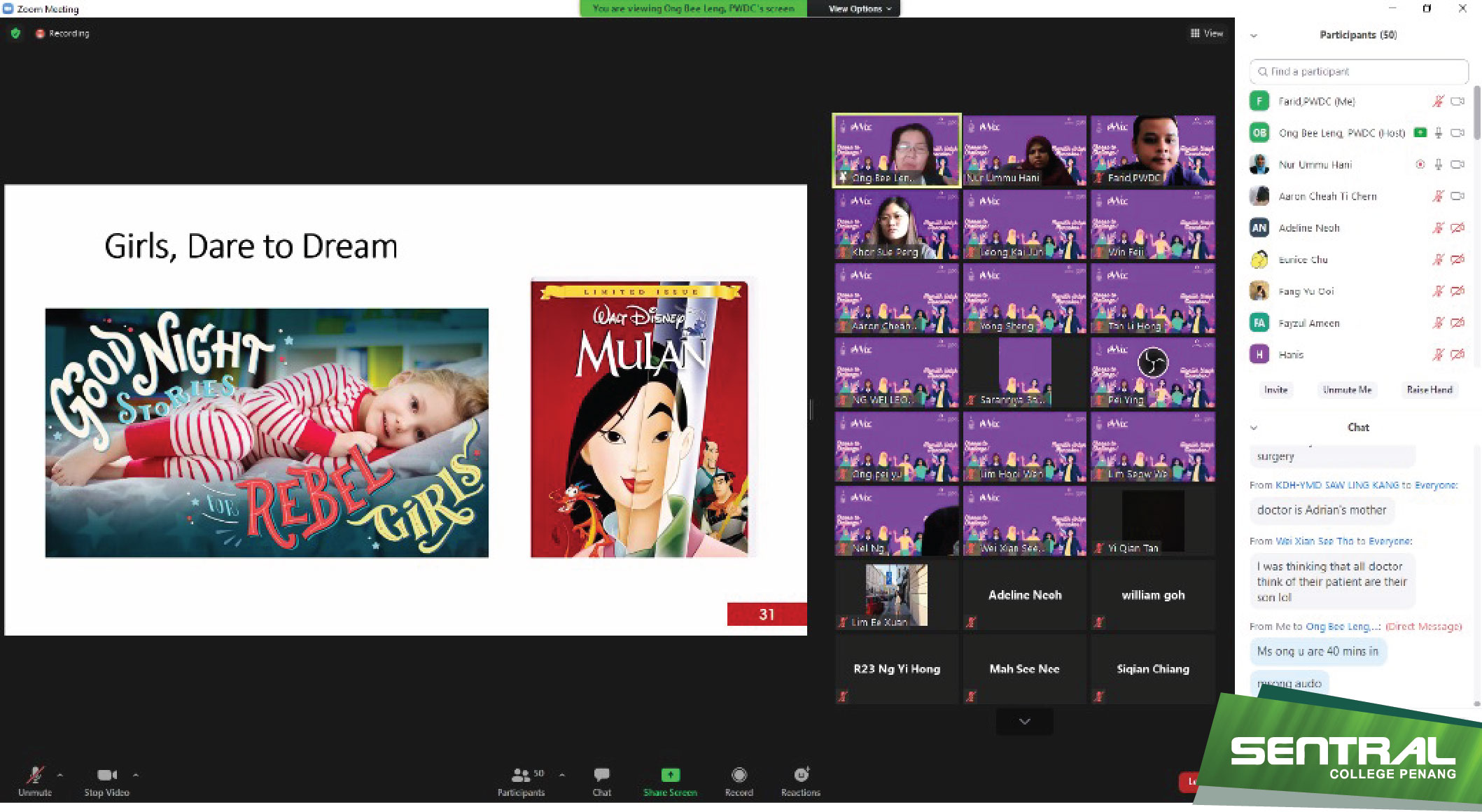Click the participants list scrollbar
Image resolution: width=1482 pixels, height=812 pixels.
(x=1476, y=112)
